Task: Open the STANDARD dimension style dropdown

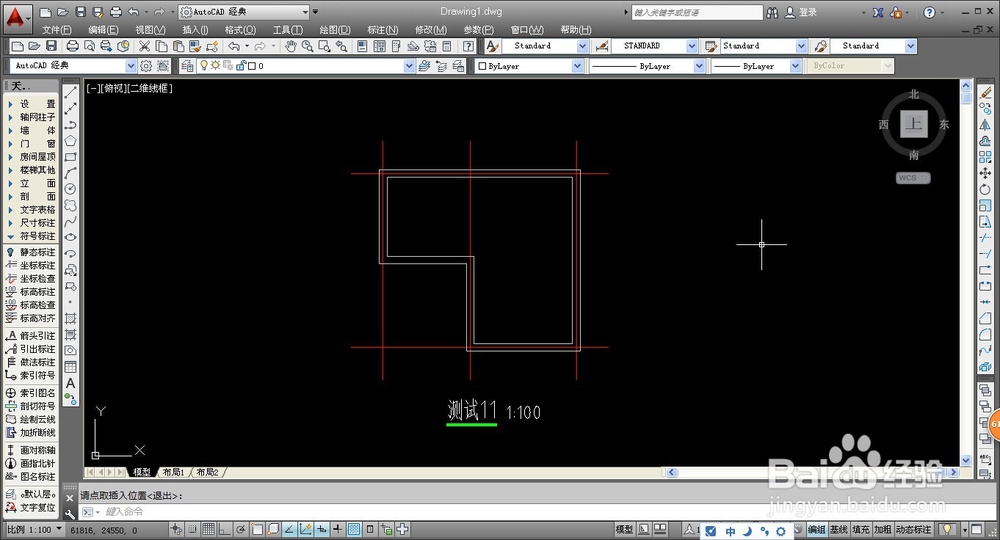Action: (x=691, y=46)
